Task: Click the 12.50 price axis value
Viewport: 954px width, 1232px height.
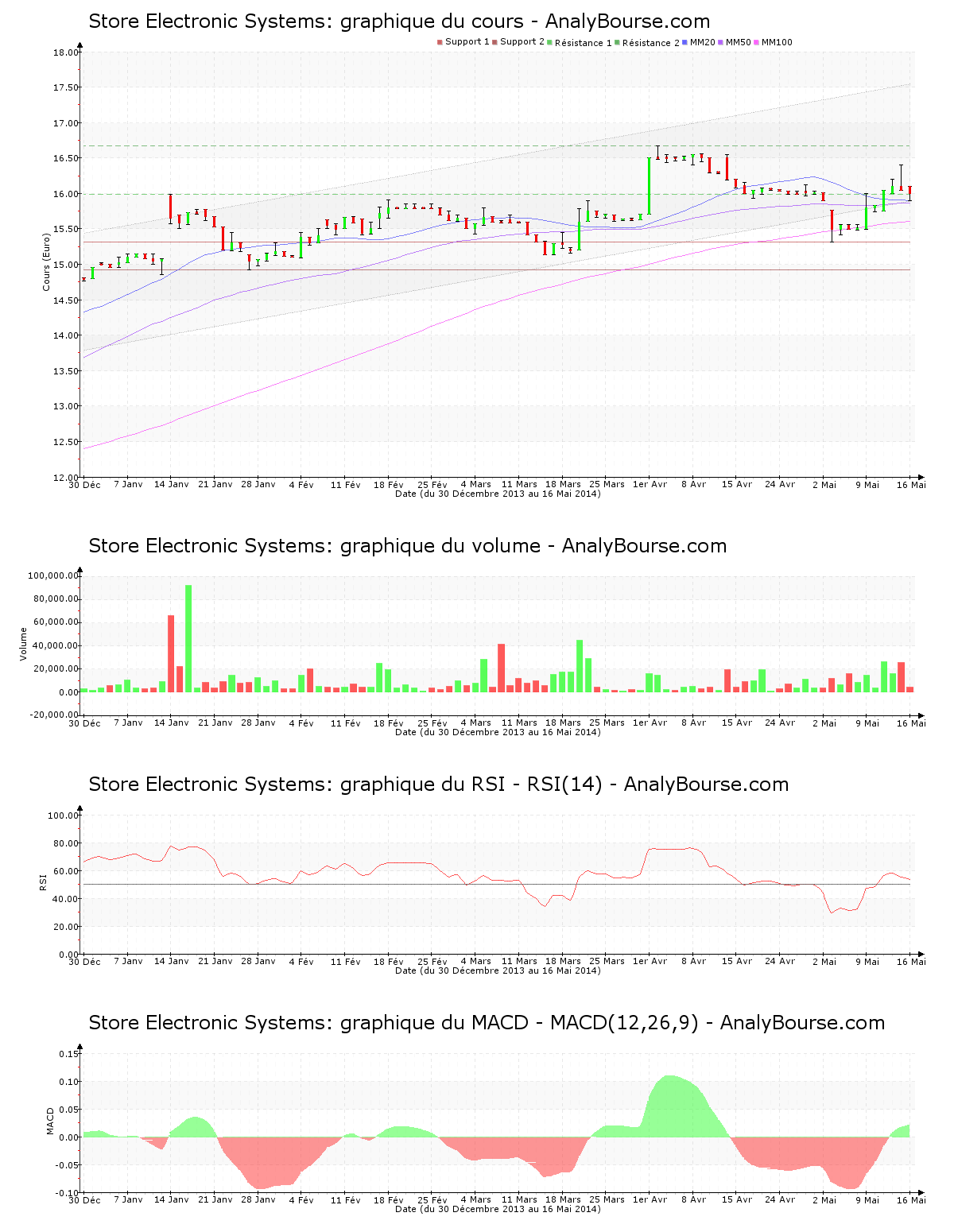Action: coord(68,442)
